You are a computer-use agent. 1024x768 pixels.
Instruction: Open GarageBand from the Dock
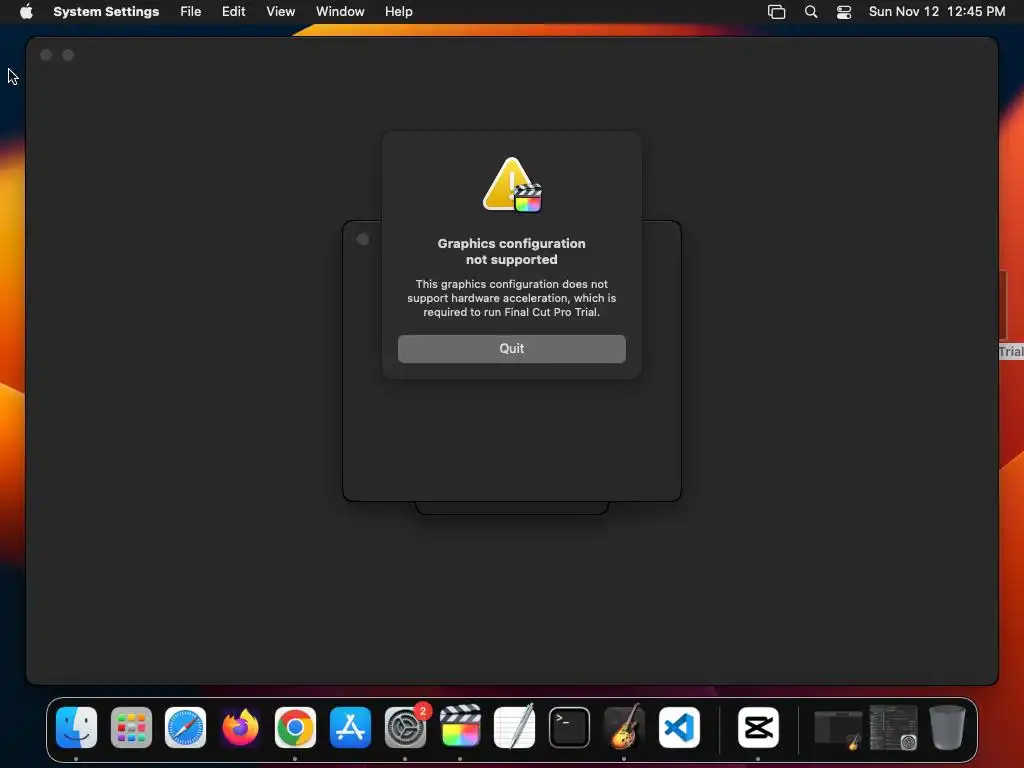[x=624, y=727]
